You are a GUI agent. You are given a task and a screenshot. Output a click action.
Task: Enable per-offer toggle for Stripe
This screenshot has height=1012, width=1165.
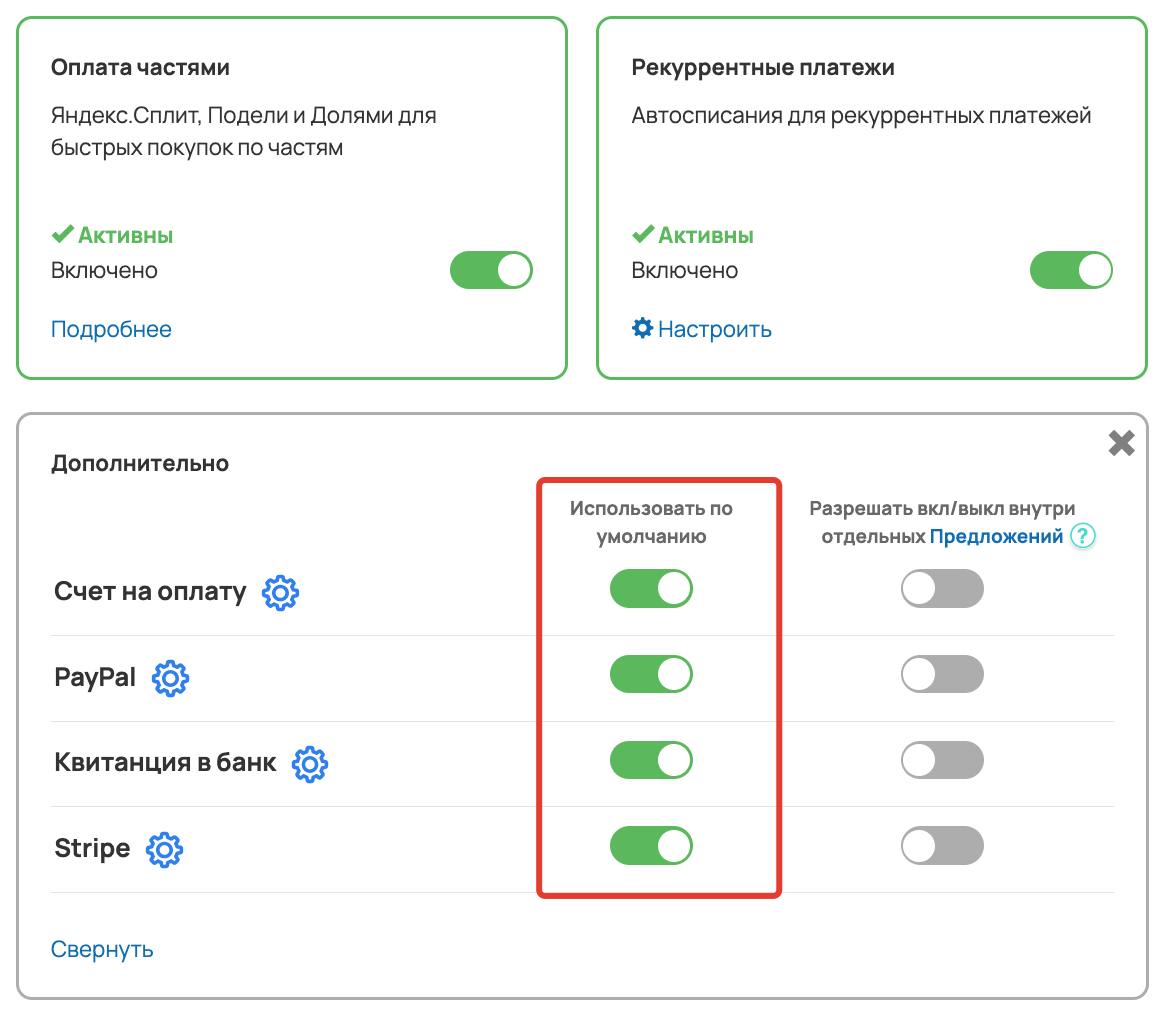tap(942, 846)
